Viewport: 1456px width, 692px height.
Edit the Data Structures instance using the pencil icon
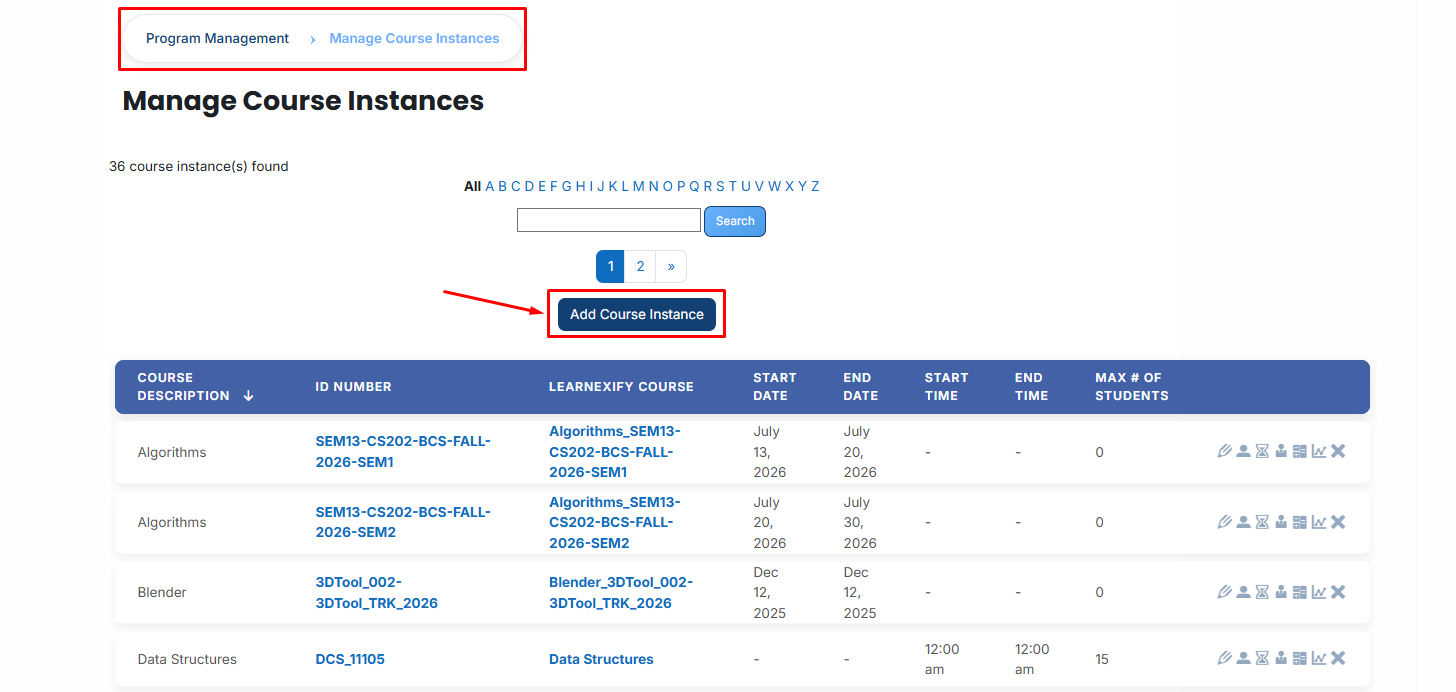[1224, 658]
